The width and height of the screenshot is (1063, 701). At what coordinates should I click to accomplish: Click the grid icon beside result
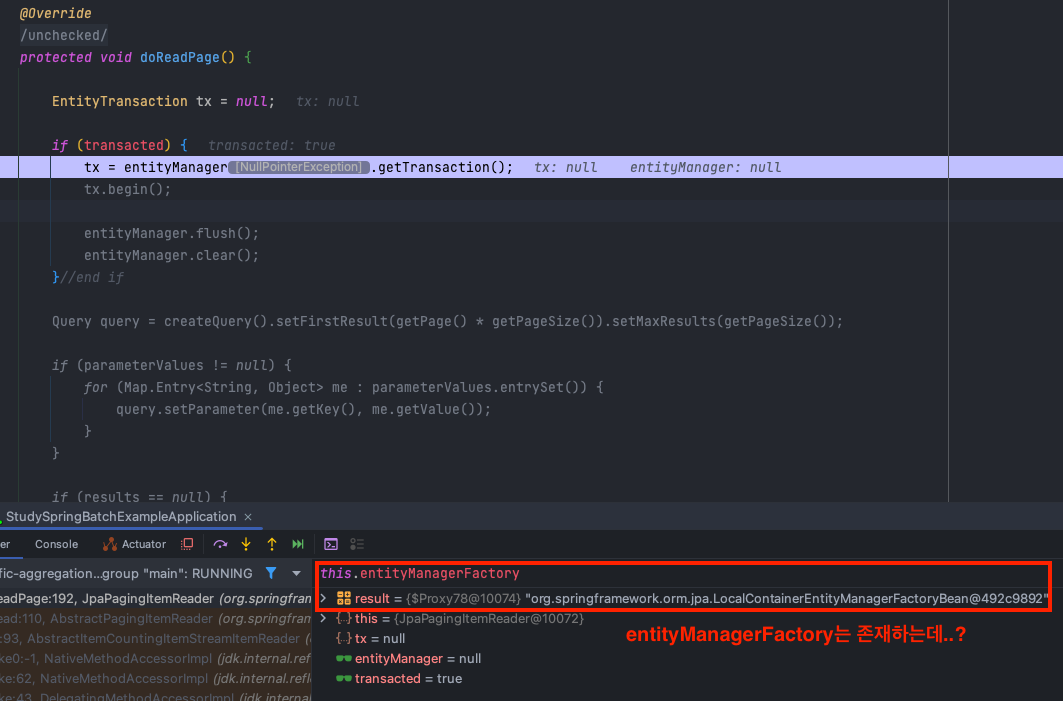(x=344, y=598)
